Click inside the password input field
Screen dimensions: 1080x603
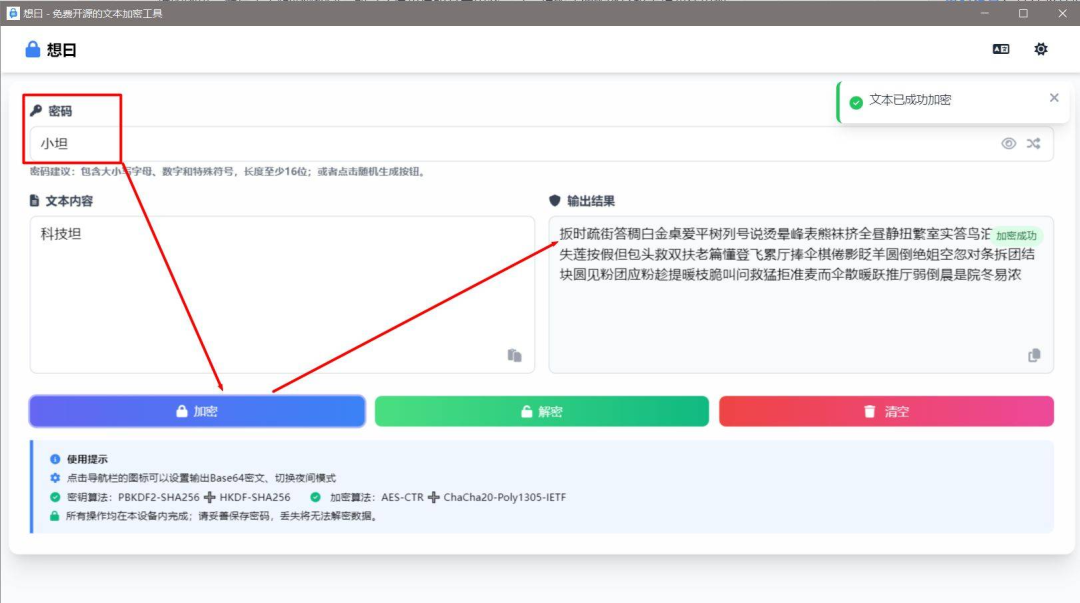(400, 143)
